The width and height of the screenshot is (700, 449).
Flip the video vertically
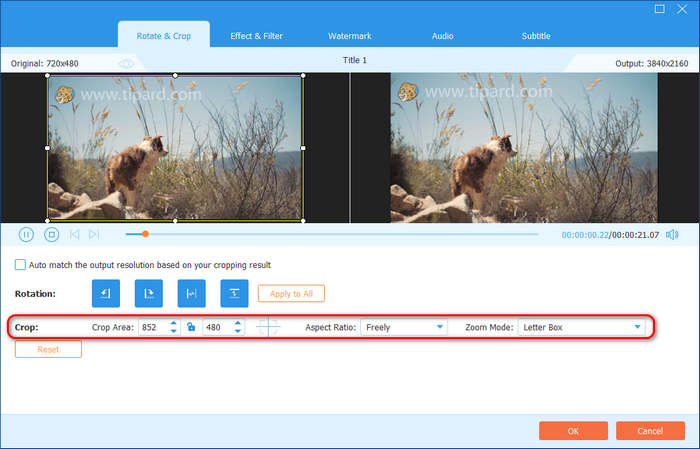point(233,293)
